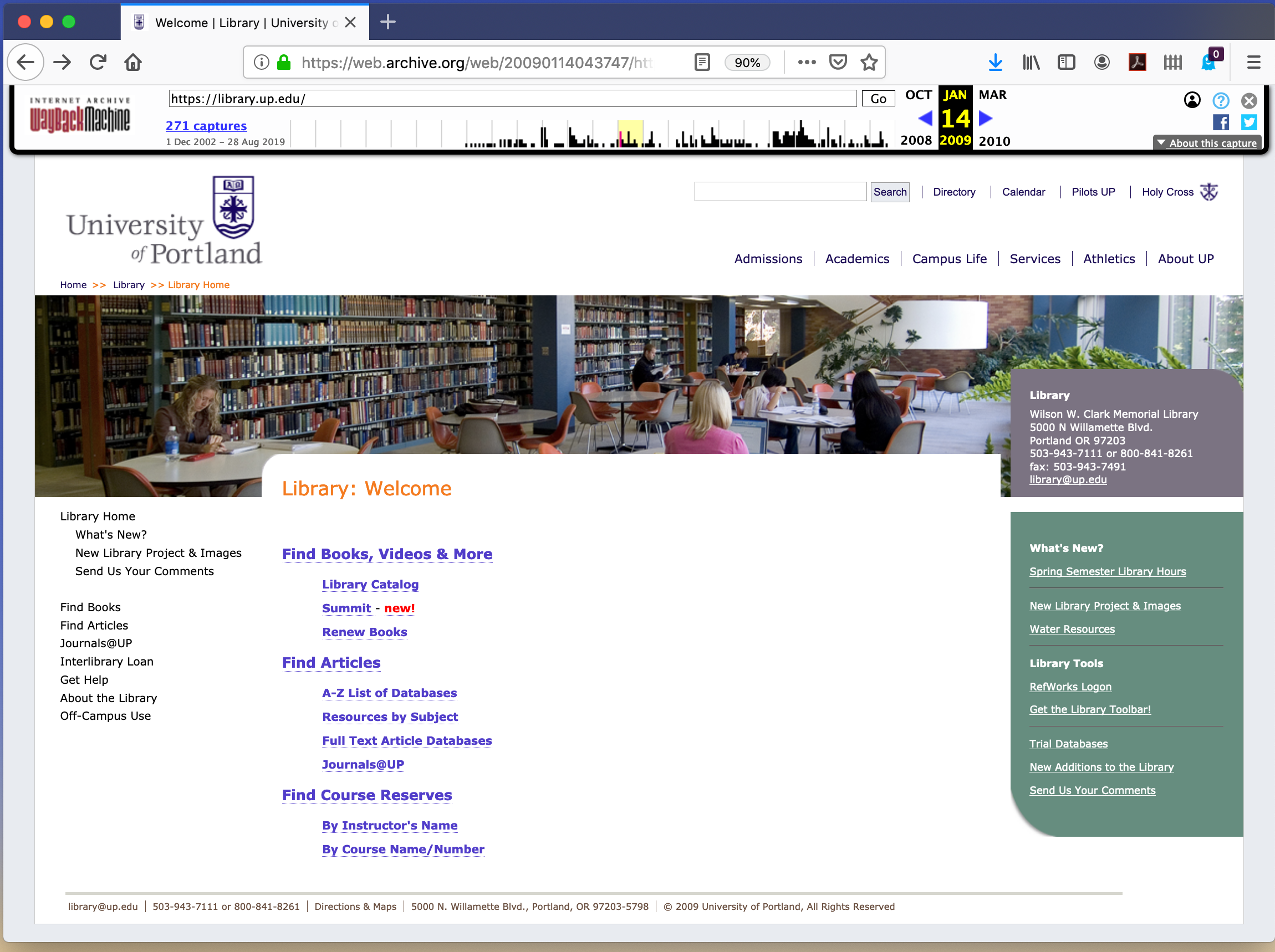Viewport: 1275px width, 952px height.
Task: Open RefWorks Logon link
Action: [1070, 687]
